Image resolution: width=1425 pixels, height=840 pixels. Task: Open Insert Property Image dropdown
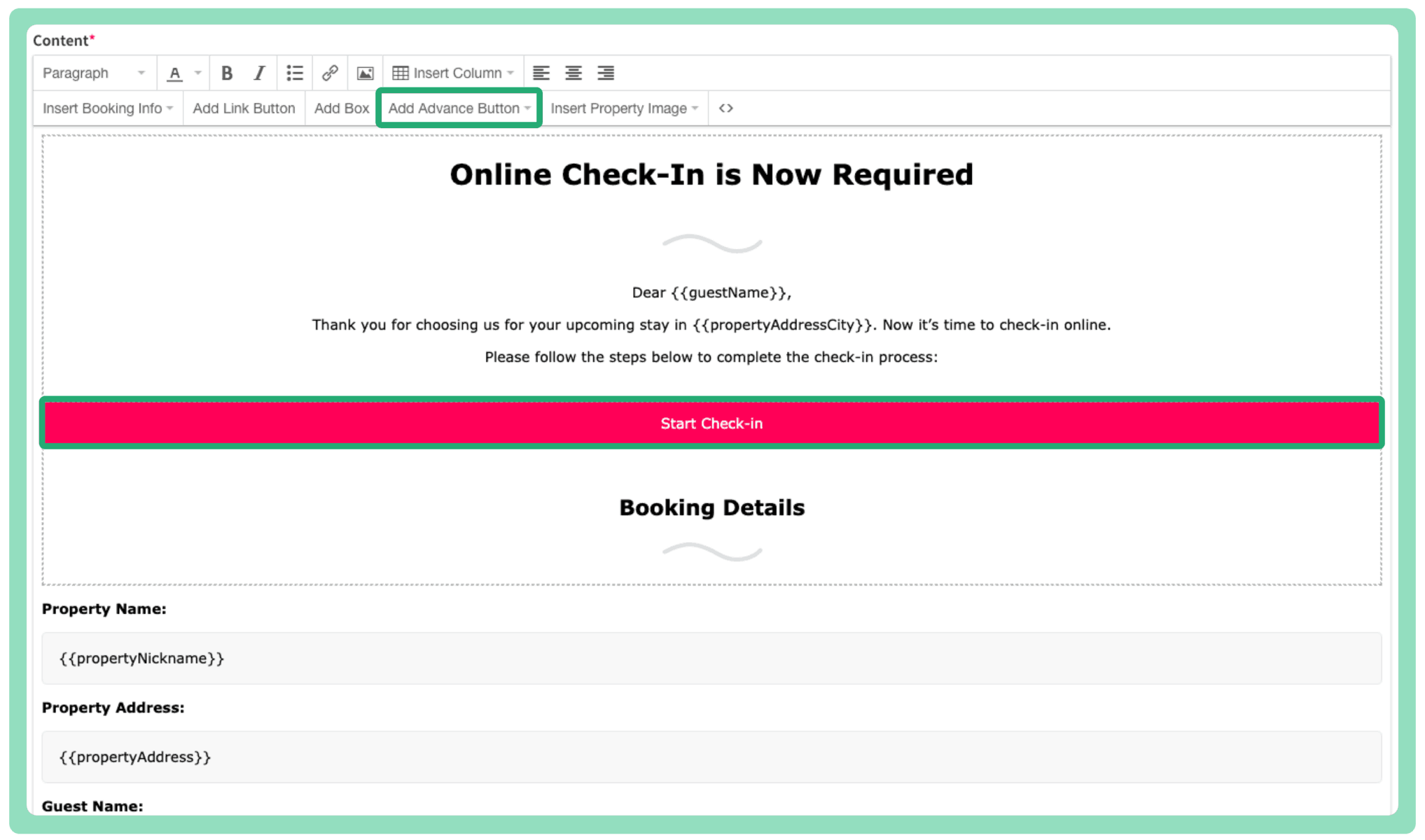[x=624, y=108]
